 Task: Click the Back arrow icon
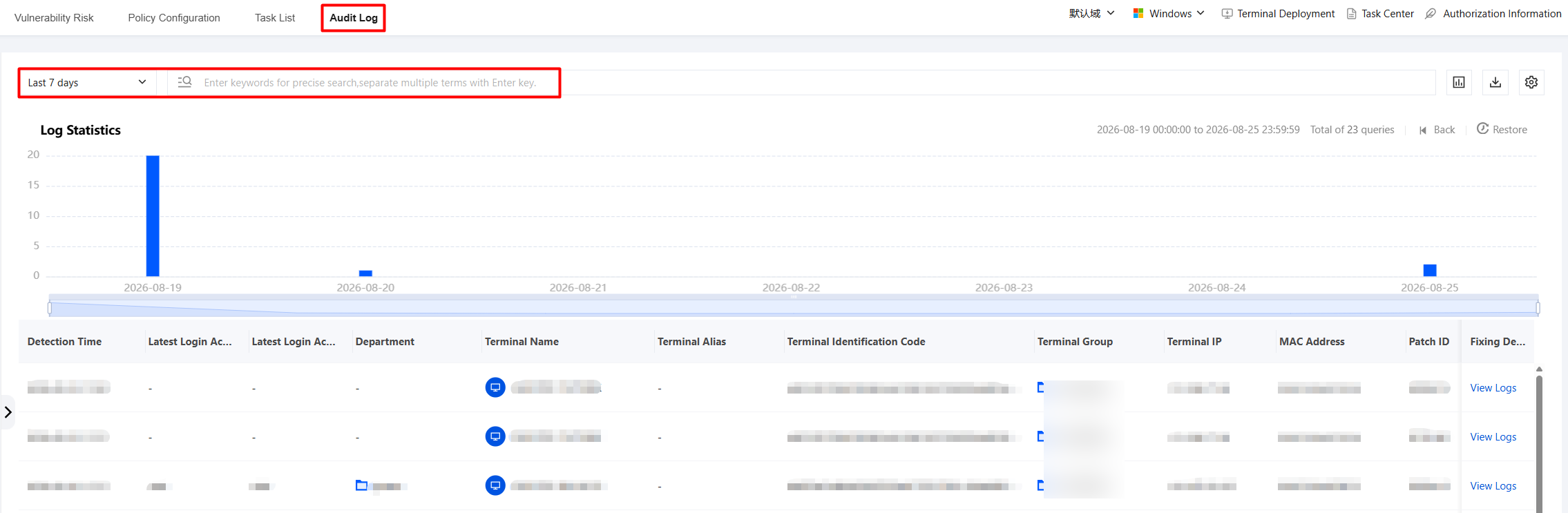point(1423,130)
